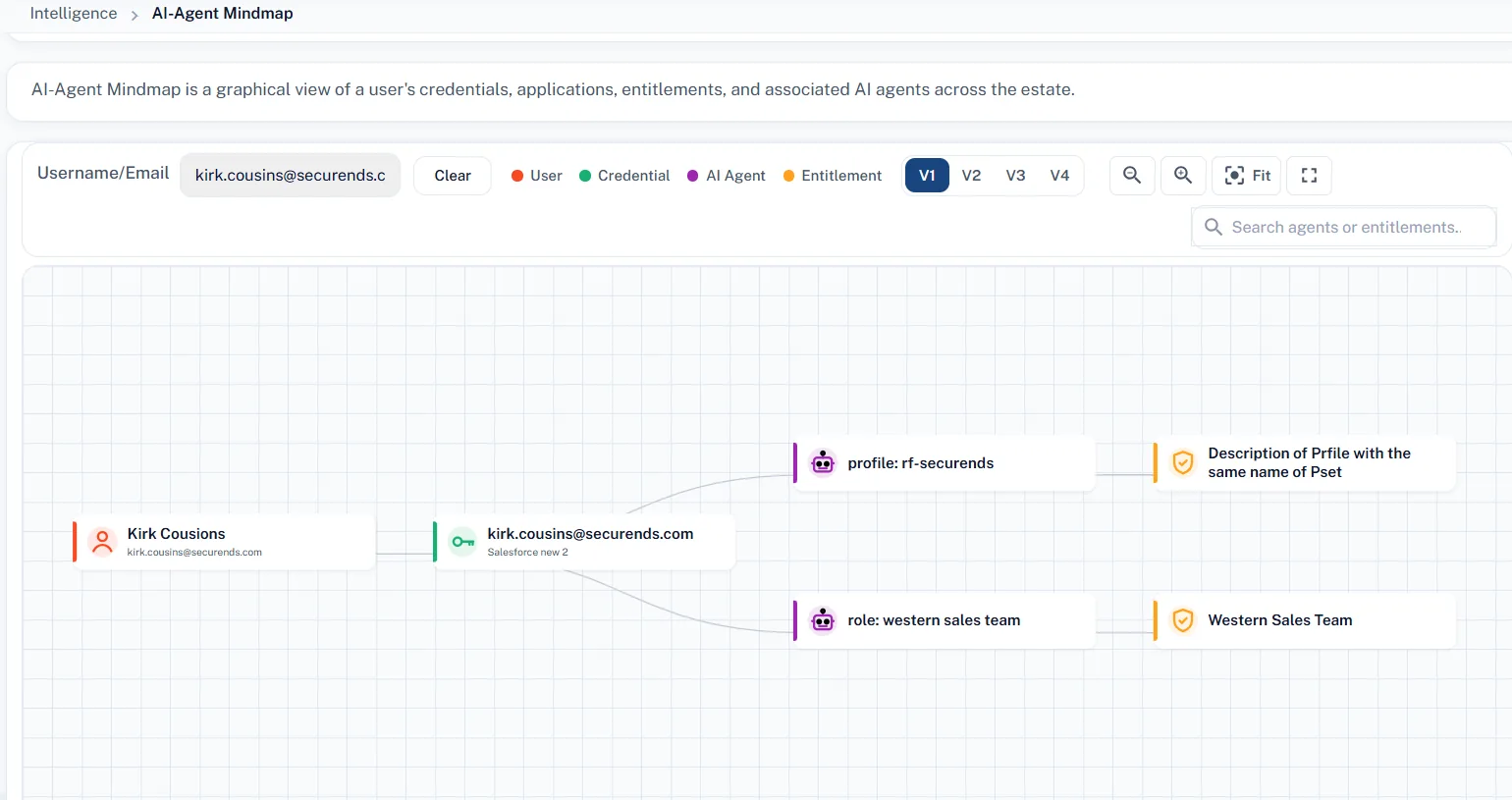This screenshot has width=1512, height=800.
Task: Click the Credential legend label
Action: pos(633,176)
